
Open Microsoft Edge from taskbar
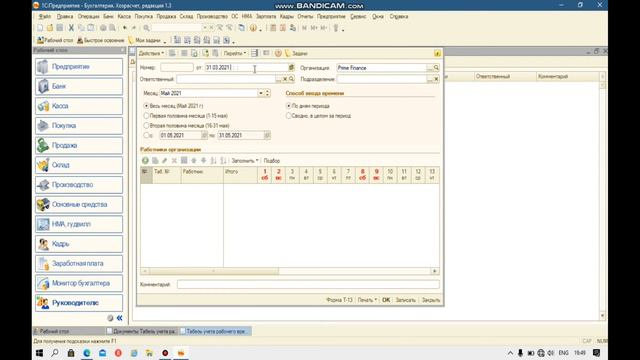click(x=87, y=353)
